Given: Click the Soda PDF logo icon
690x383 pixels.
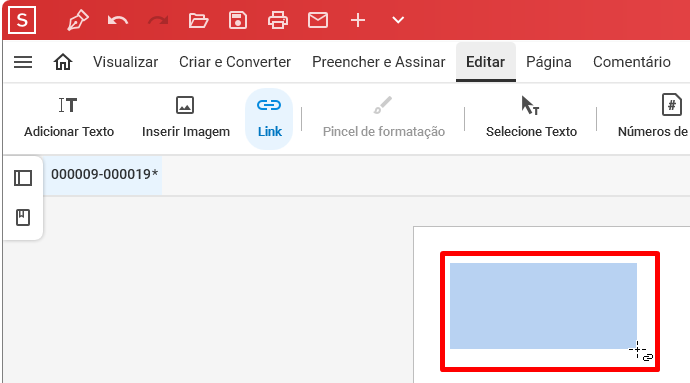Looking at the screenshot, I should point(22,20).
